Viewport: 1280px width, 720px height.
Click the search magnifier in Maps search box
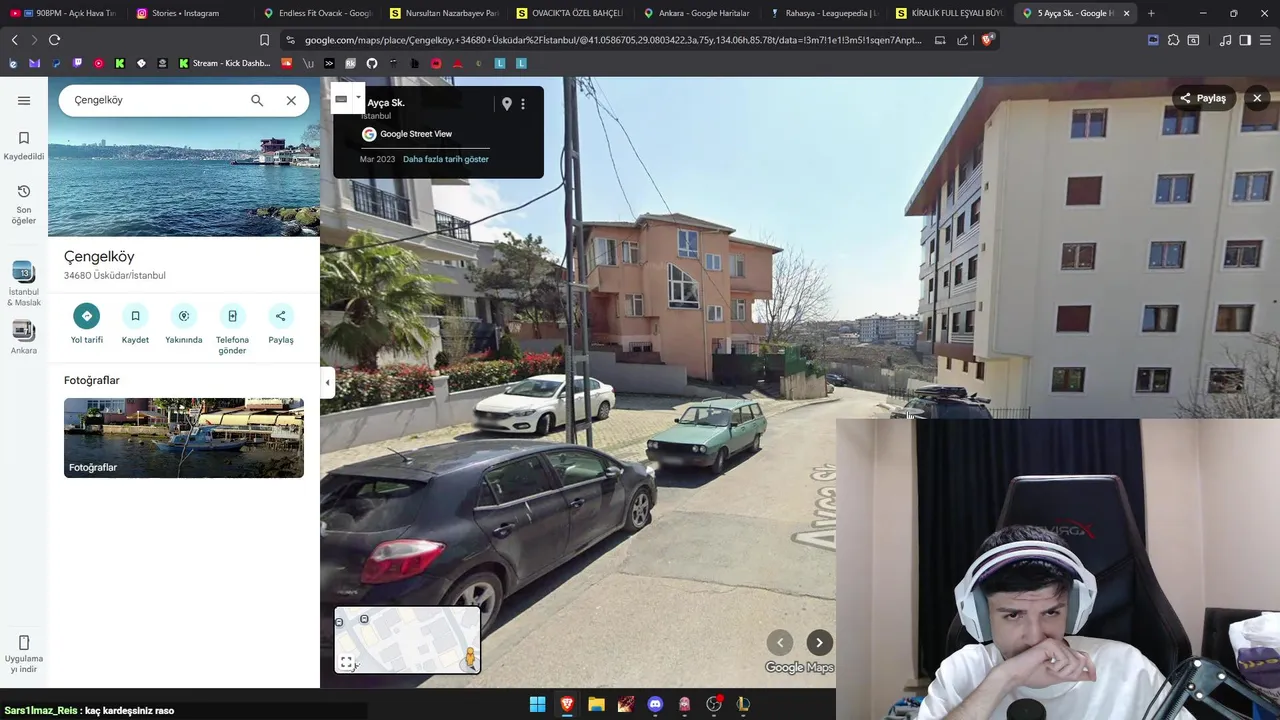257,100
